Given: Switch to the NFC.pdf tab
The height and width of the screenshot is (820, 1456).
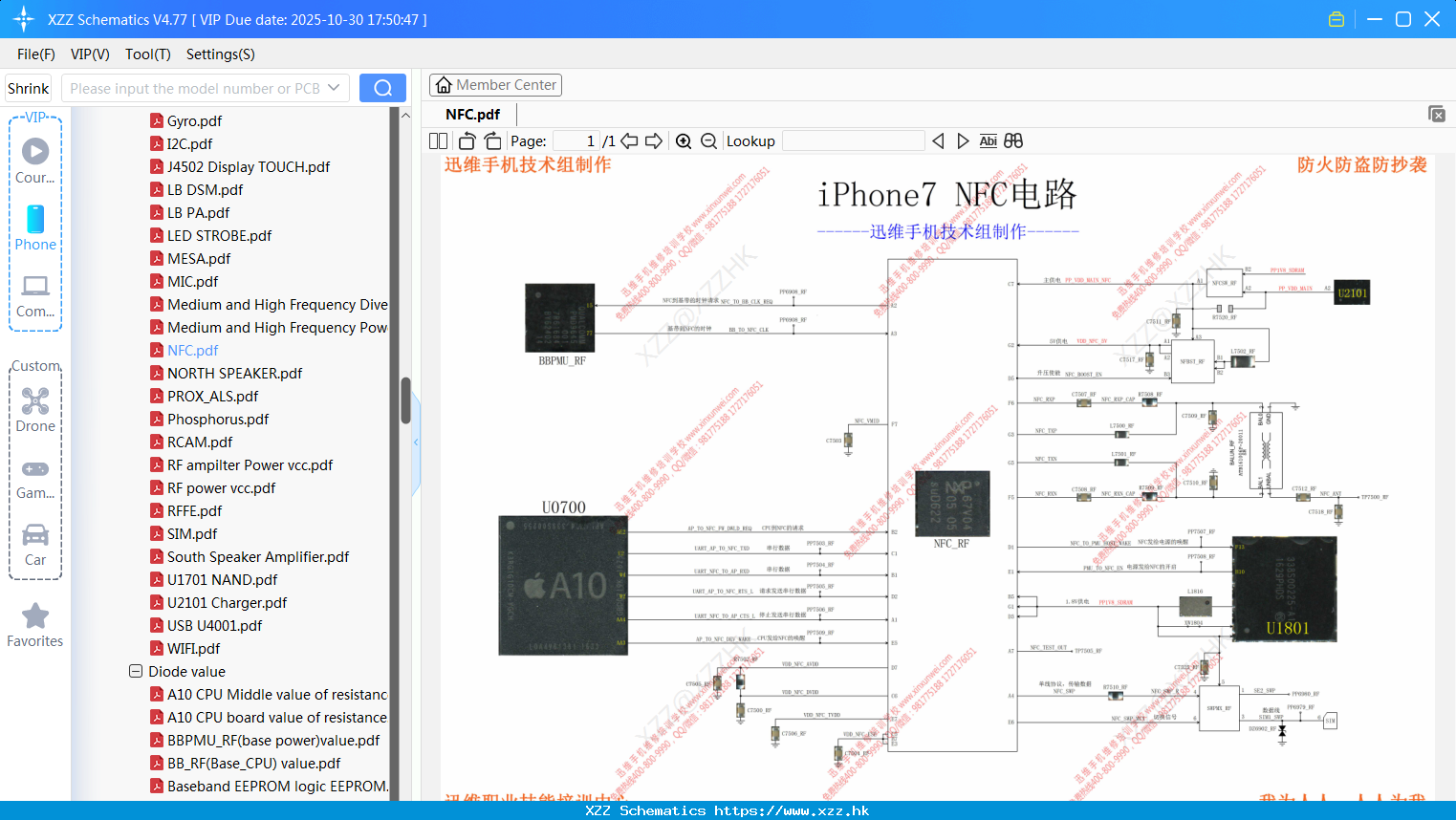Looking at the screenshot, I should point(473,114).
